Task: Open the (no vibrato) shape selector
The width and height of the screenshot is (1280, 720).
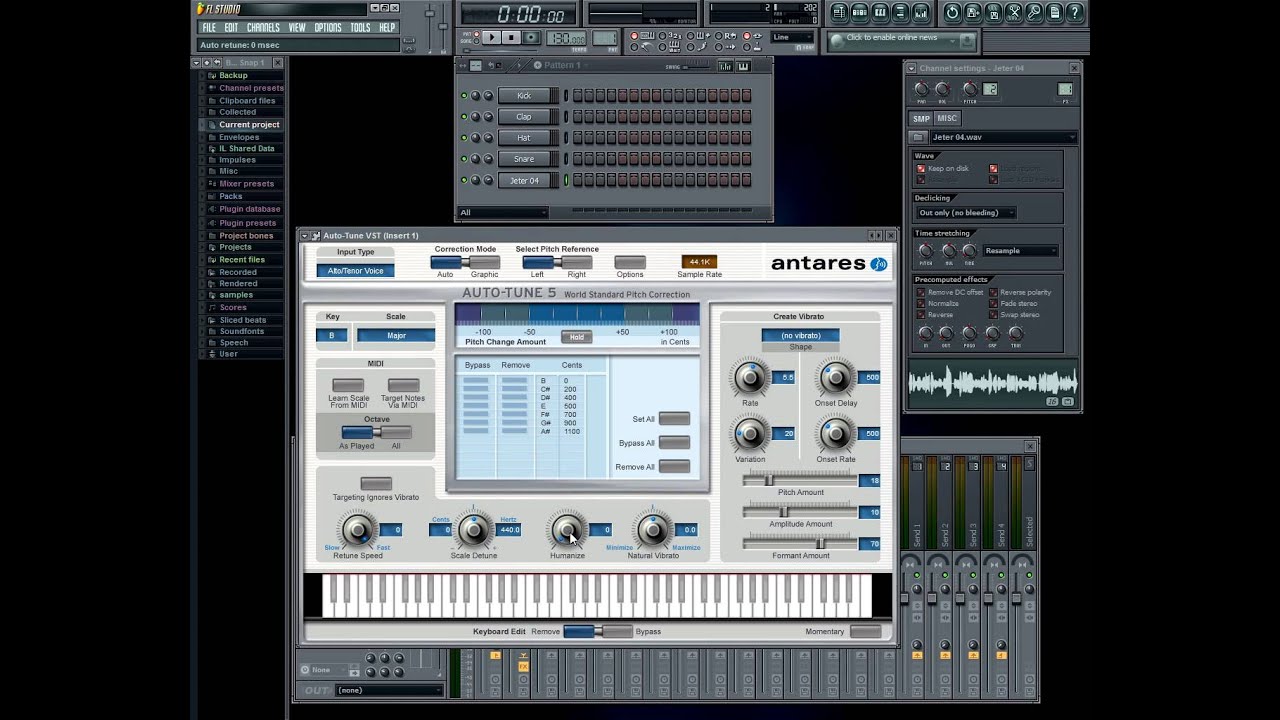Action: (800, 335)
